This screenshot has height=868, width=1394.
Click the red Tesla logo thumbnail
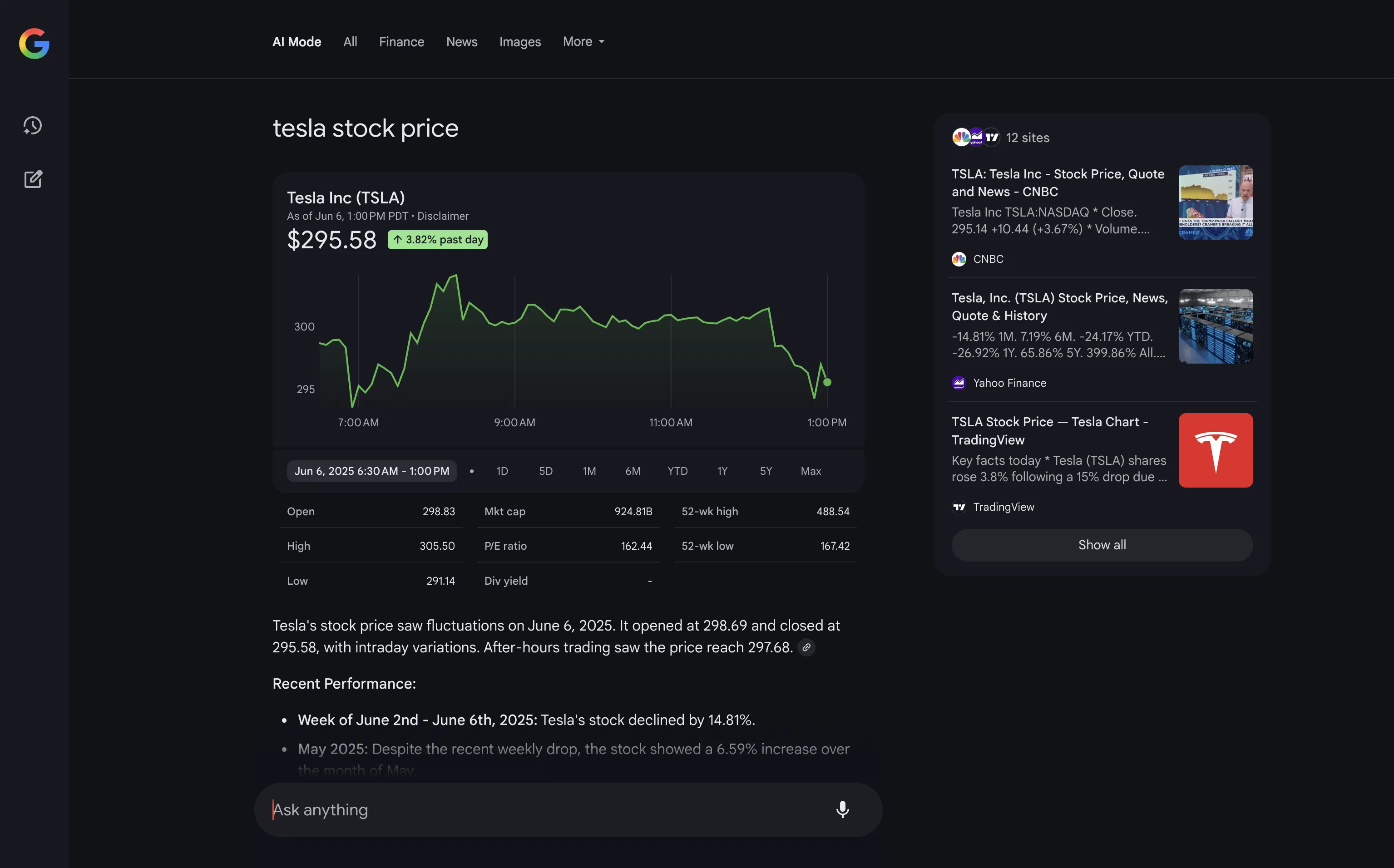coord(1216,450)
